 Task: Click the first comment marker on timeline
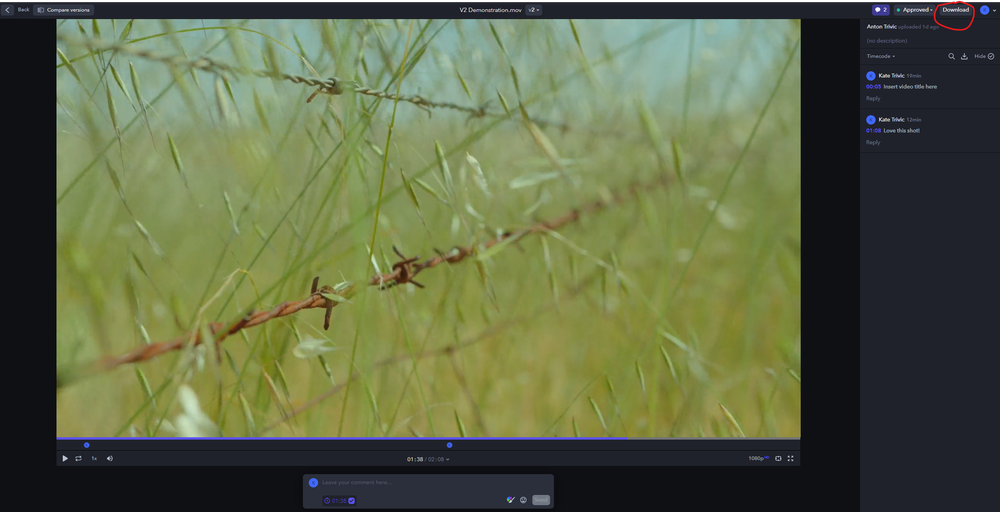(x=87, y=445)
